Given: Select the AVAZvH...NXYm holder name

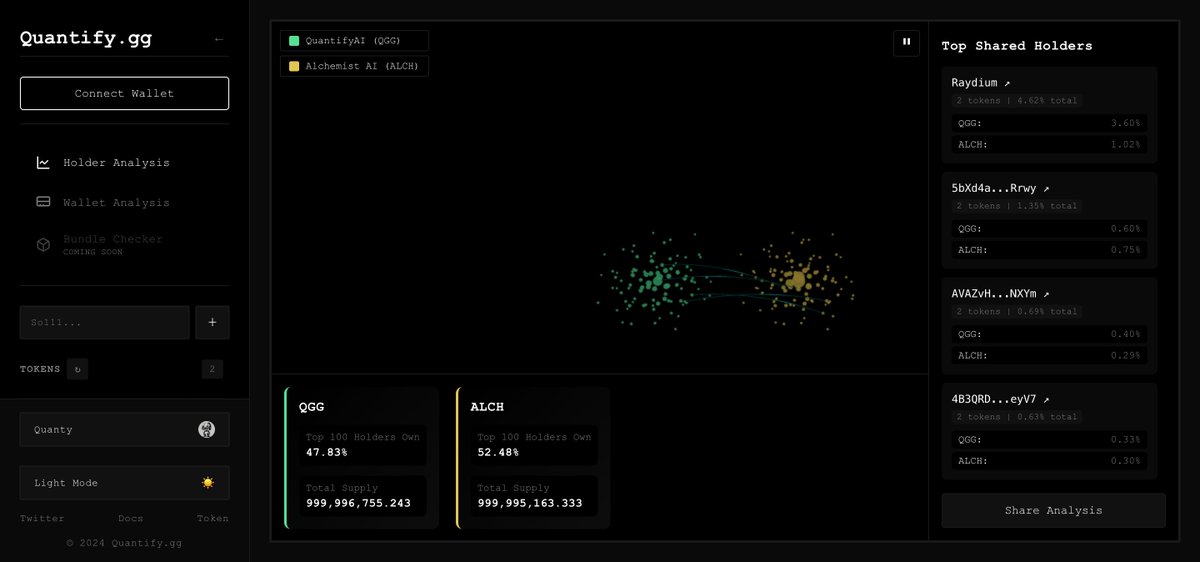Looking at the screenshot, I should pos(994,294).
